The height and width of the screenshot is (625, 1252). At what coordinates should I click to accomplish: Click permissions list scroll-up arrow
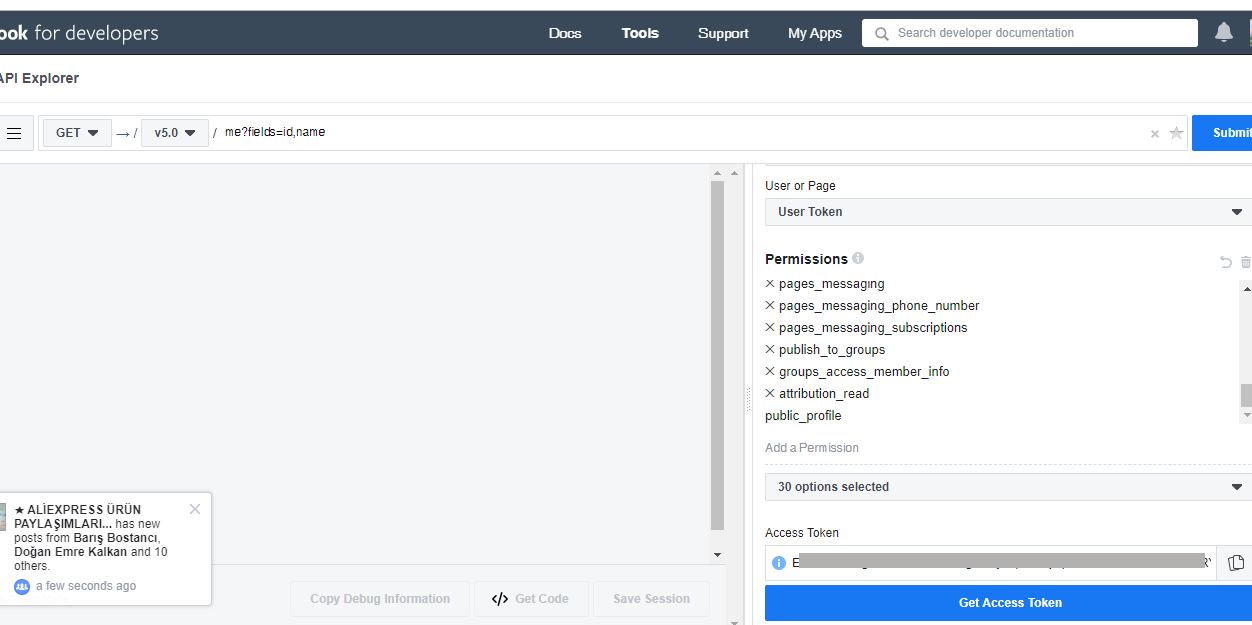[x=1246, y=288]
